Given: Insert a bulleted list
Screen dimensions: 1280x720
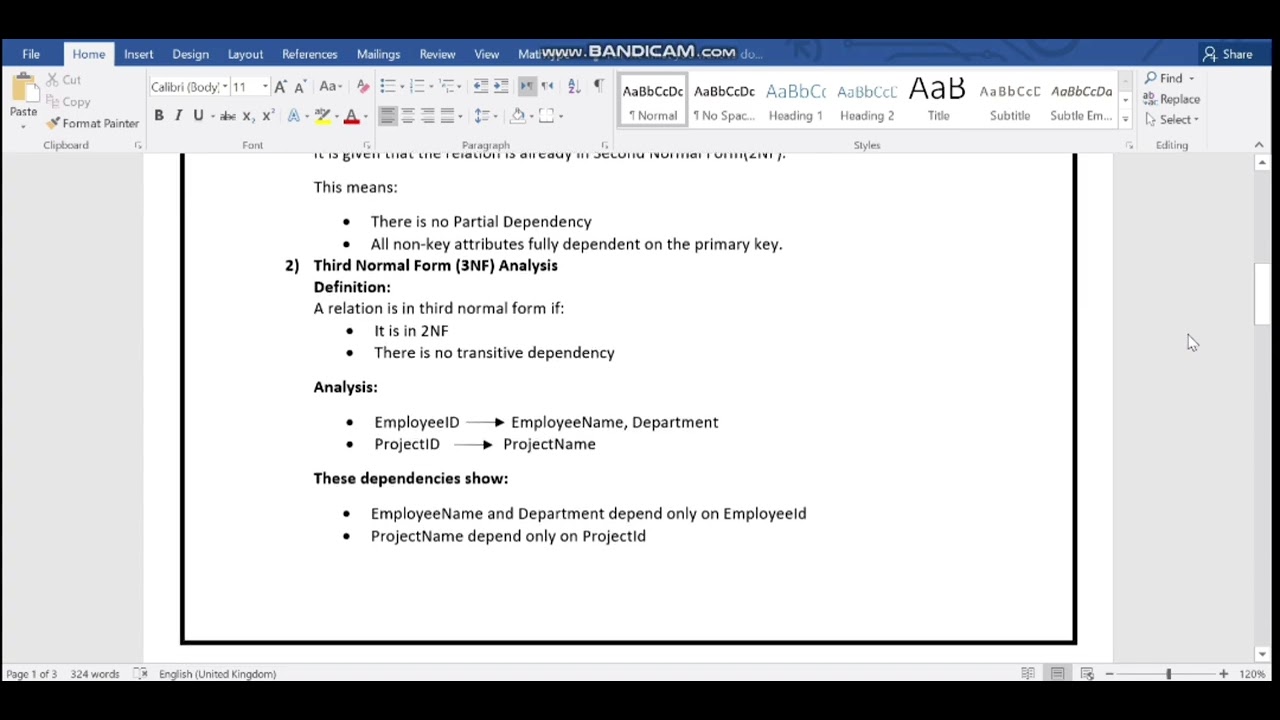Looking at the screenshot, I should click(388, 86).
